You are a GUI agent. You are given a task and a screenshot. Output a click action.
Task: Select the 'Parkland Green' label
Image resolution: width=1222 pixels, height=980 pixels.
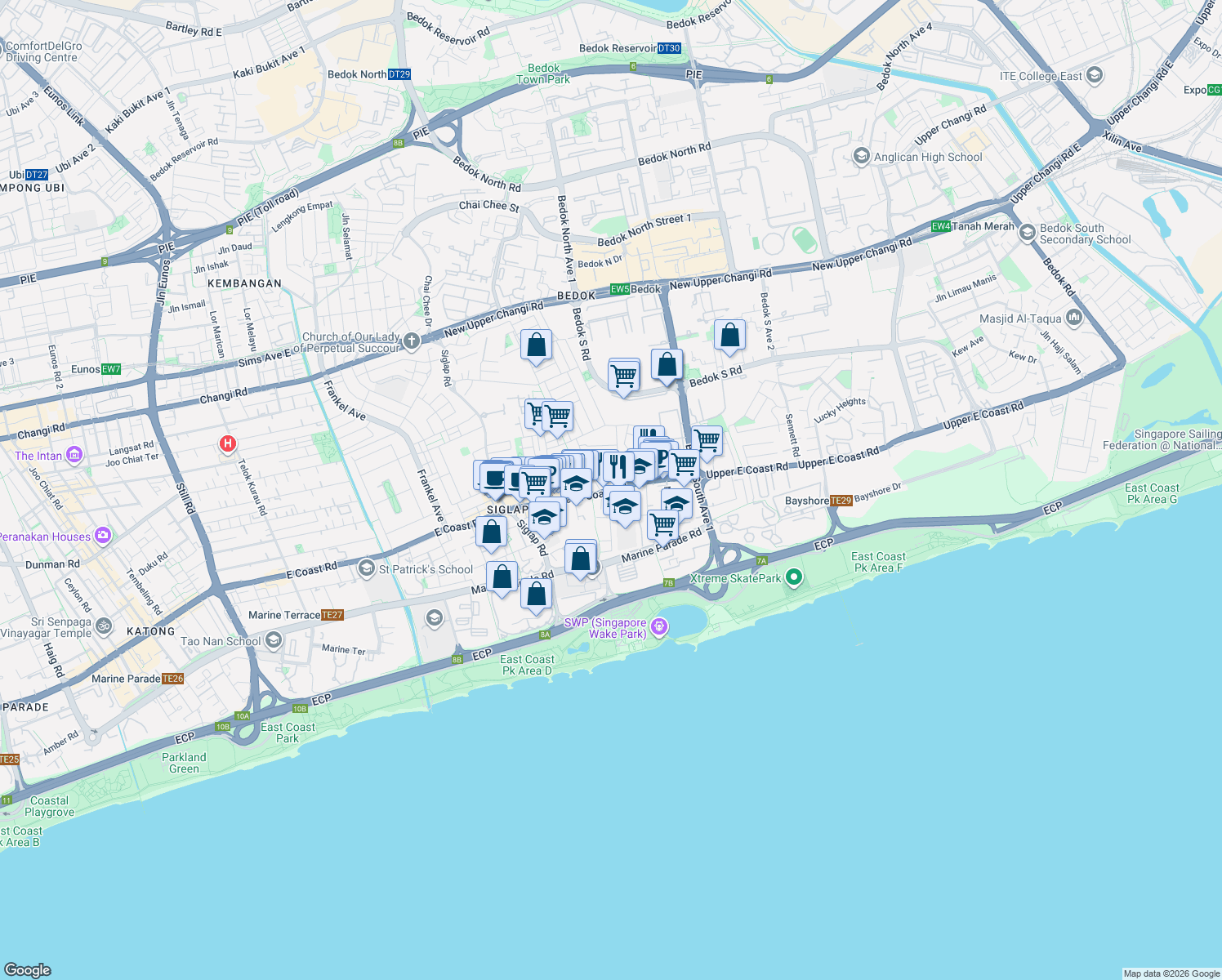pos(184,763)
